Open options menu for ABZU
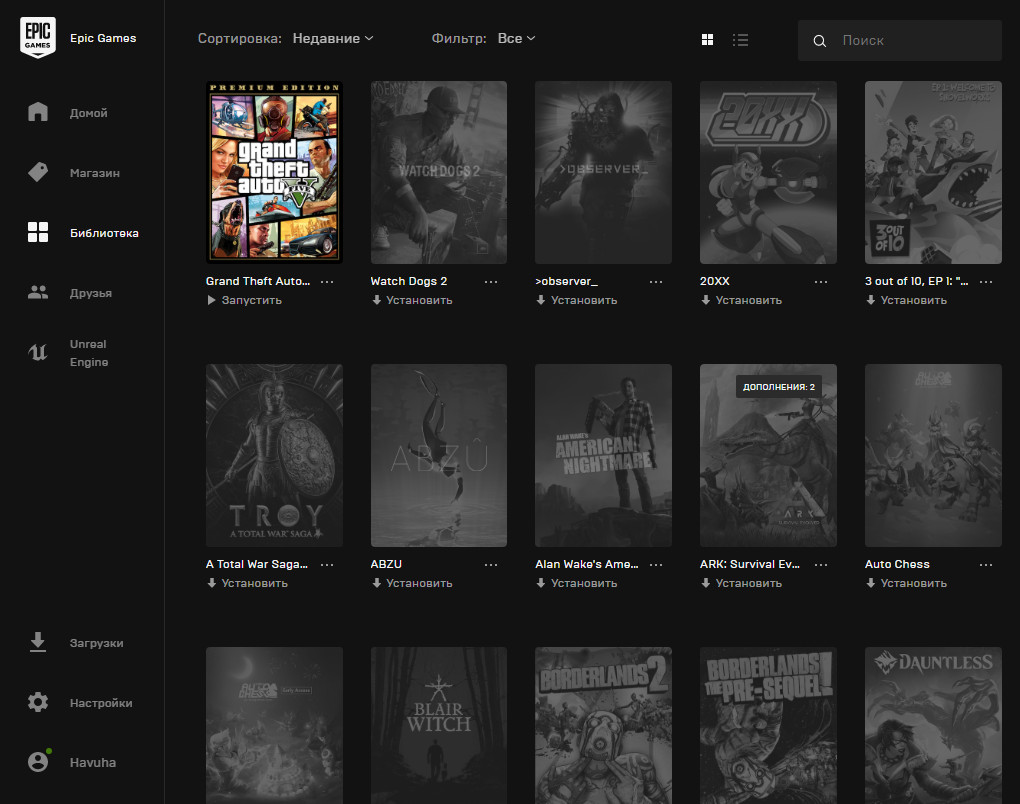The height and width of the screenshot is (804, 1020). (x=491, y=565)
